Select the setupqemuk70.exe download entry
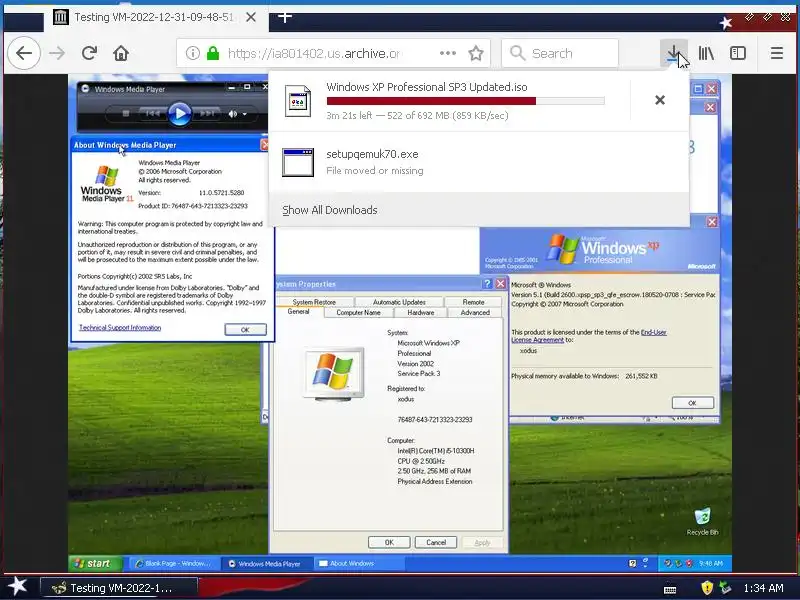This screenshot has height=600, width=800. (479, 162)
